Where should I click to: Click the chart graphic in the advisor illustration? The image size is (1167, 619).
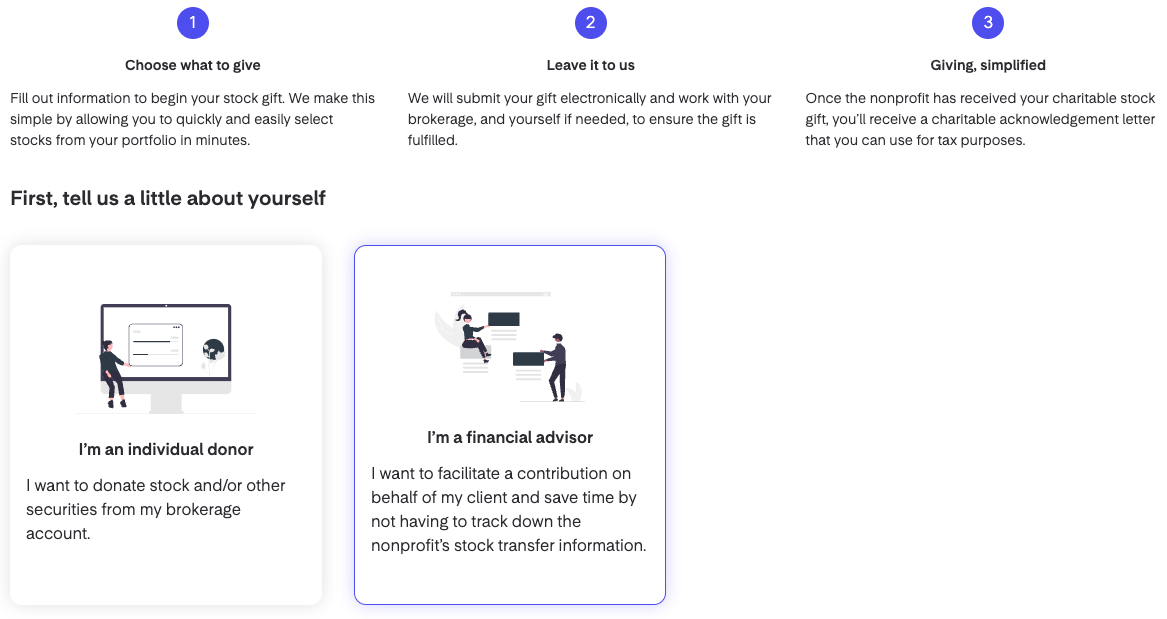(x=505, y=320)
